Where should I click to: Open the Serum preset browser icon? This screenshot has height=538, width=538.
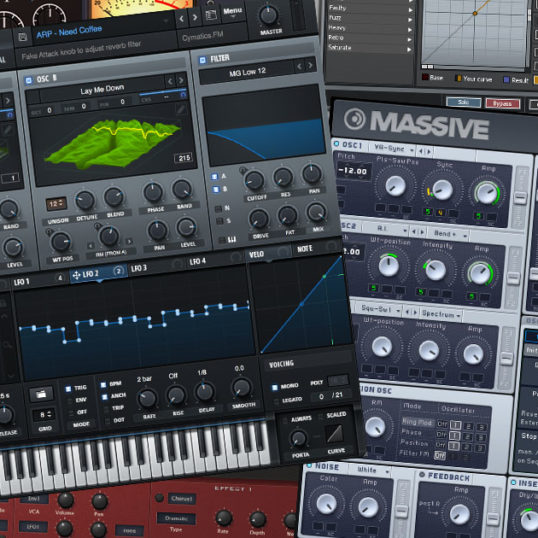(x=211, y=15)
